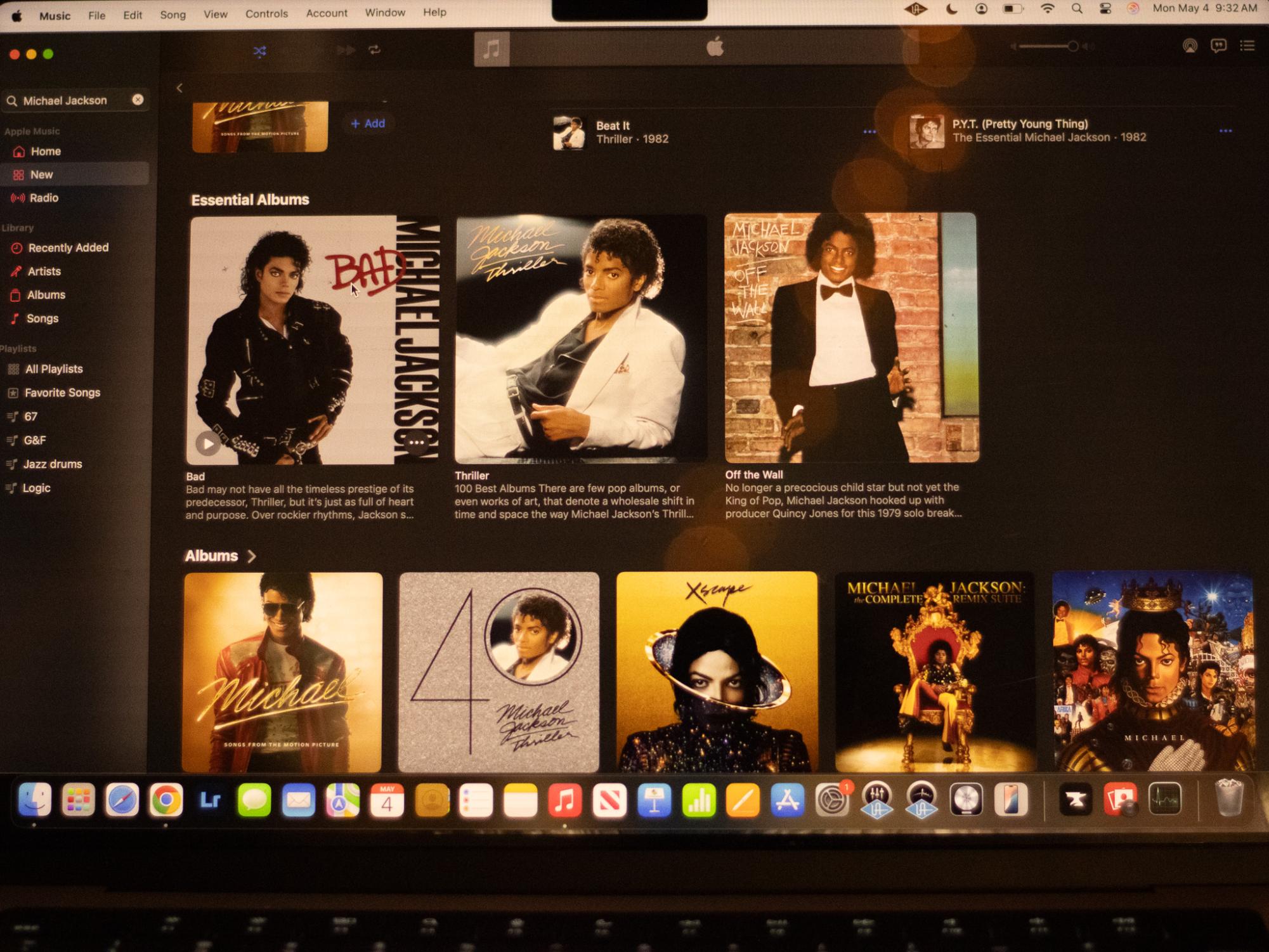Toggle shuffle playback
This screenshot has height=952, width=1269.
pos(259,51)
